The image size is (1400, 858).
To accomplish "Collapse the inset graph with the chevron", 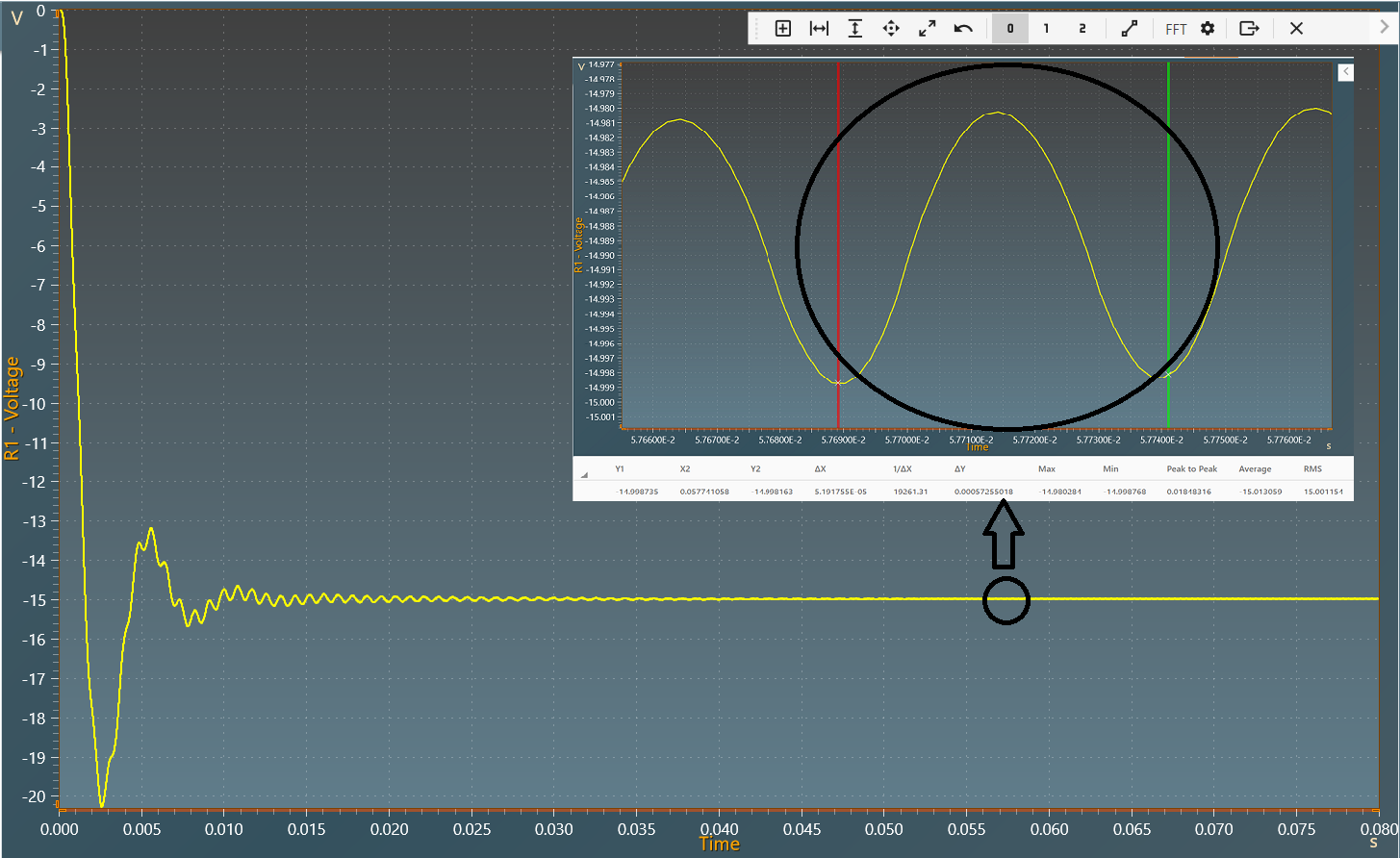I will click(1345, 72).
